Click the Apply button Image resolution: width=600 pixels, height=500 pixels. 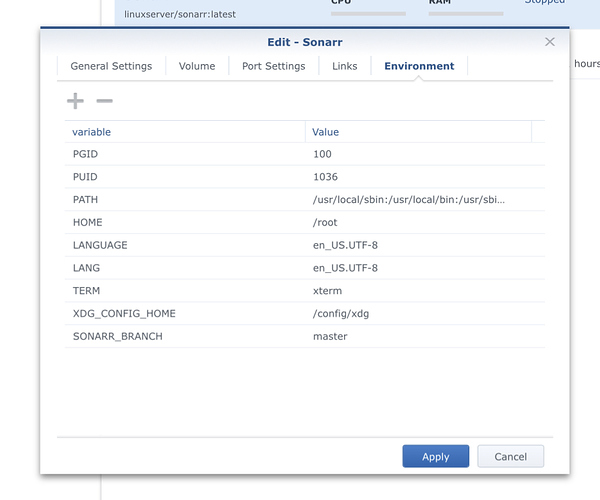[436, 456]
